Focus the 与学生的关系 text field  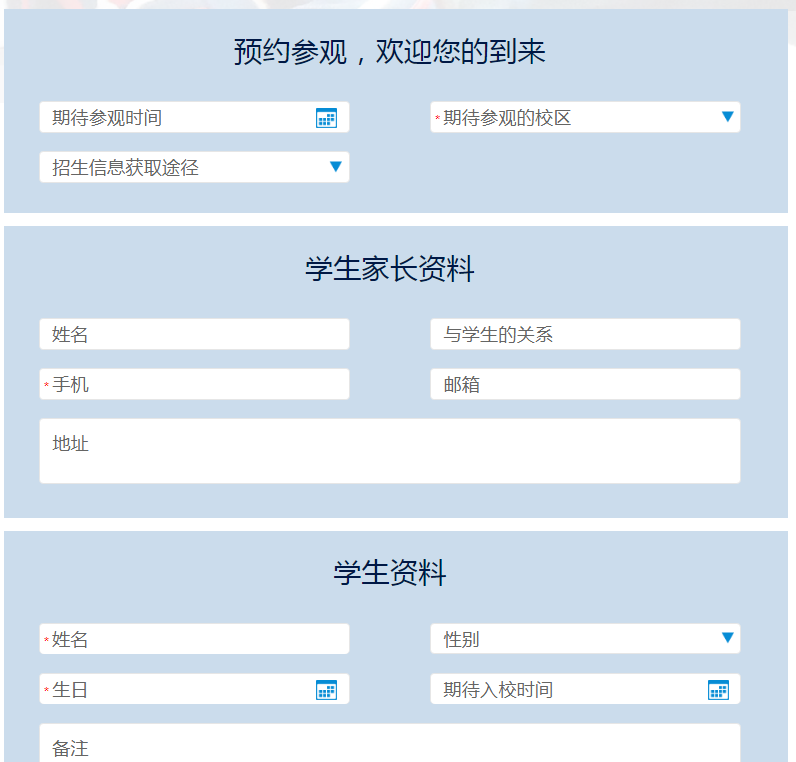click(x=585, y=334)
